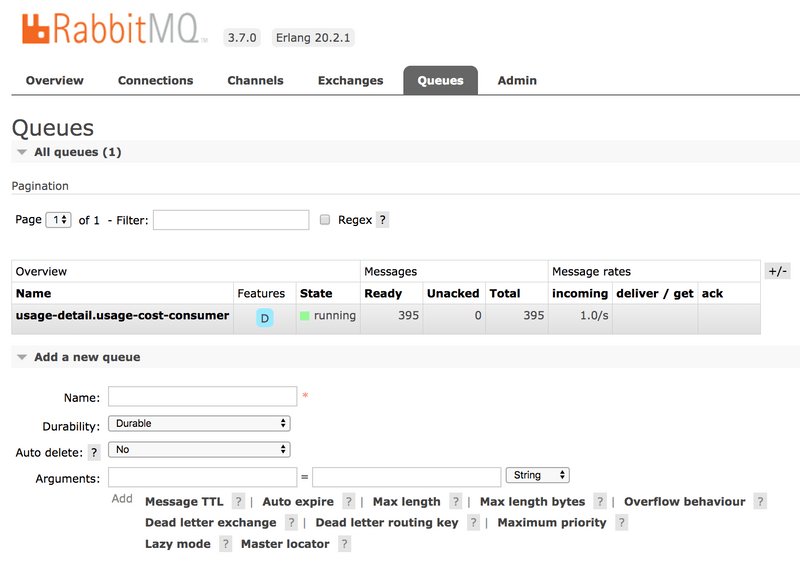Sort by the deliver / get column header
This screenshot has width=800, height=567.
coord(655,293)
